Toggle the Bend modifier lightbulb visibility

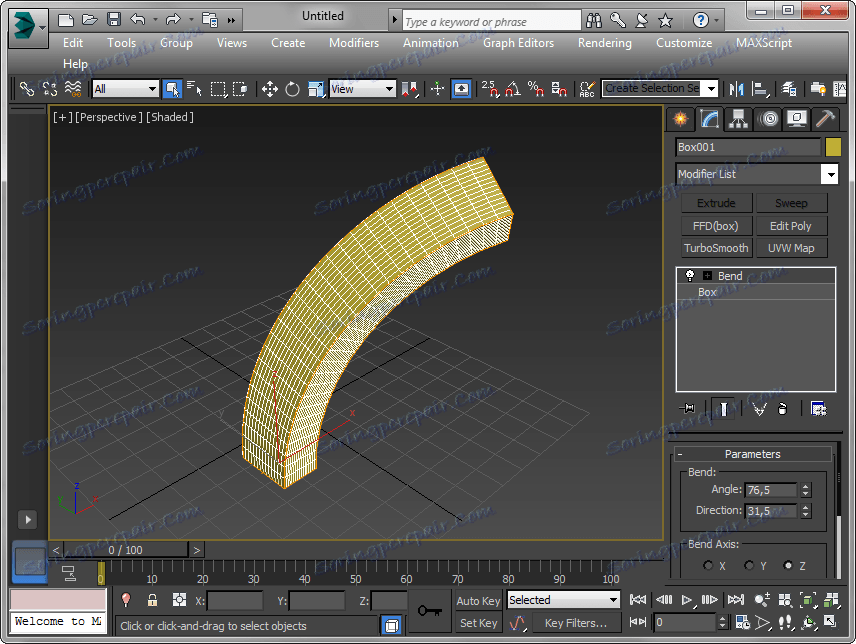(x=689, y=276)
